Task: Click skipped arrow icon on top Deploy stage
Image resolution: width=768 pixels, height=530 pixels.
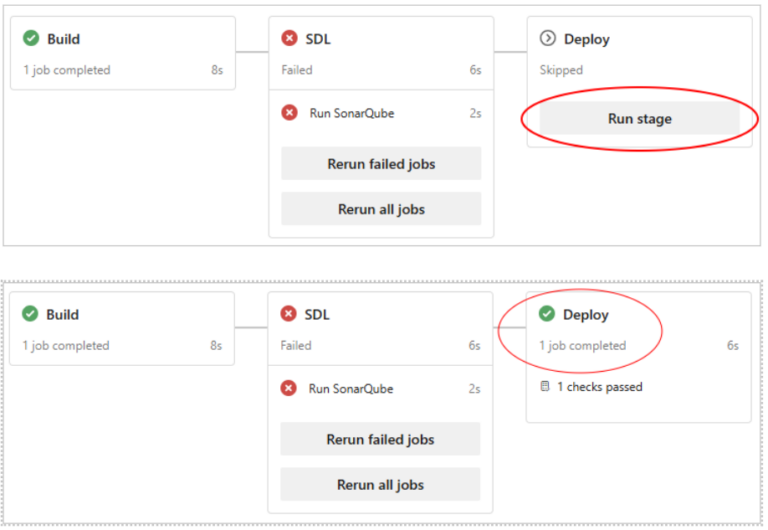Action: tap(548, 38)
